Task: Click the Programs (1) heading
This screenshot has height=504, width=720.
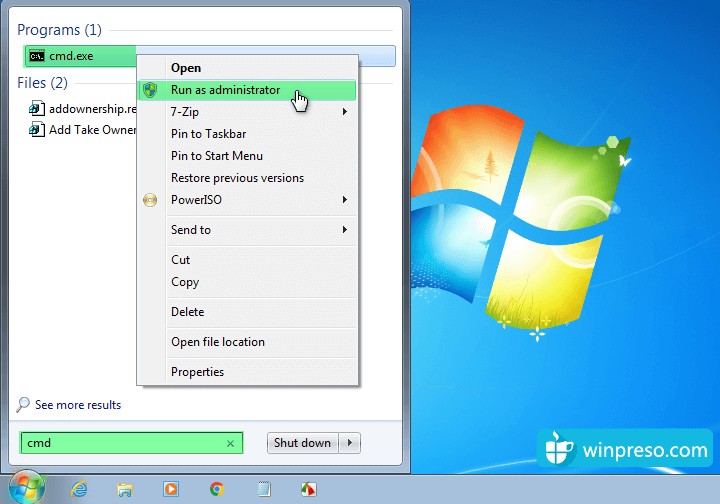Action: pos(59,30)
